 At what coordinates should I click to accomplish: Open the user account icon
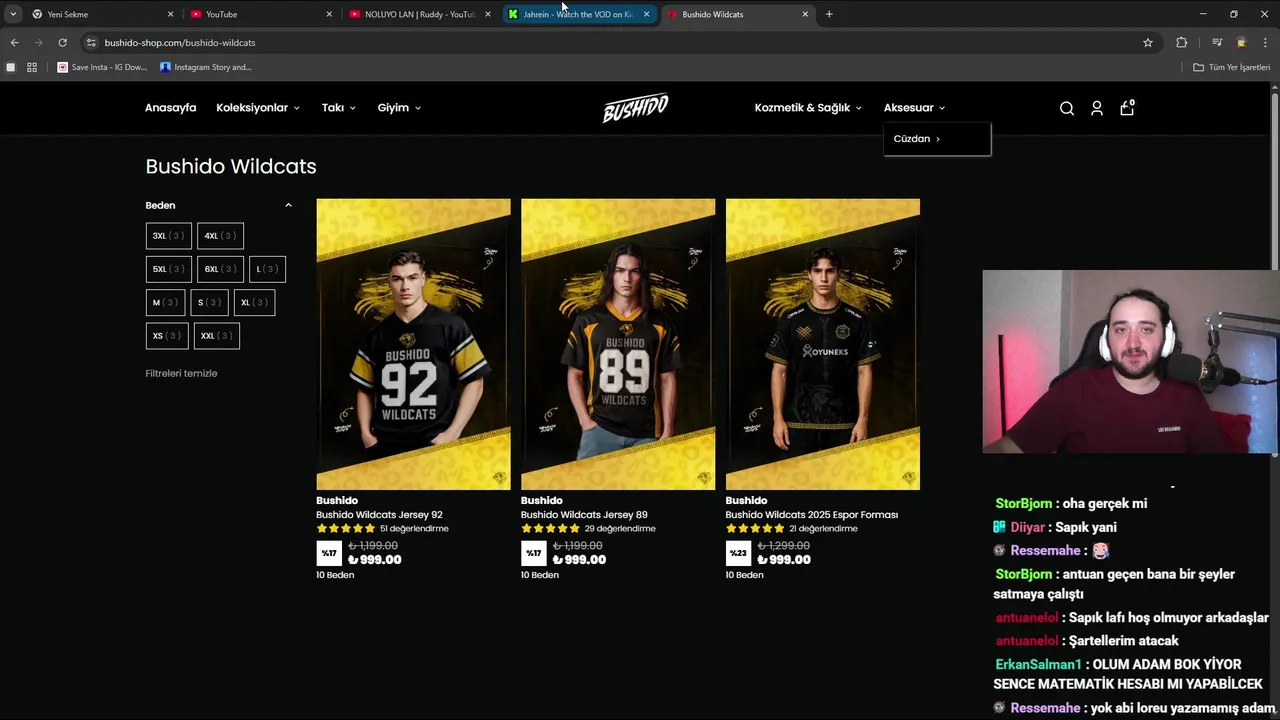(1097, 108)
